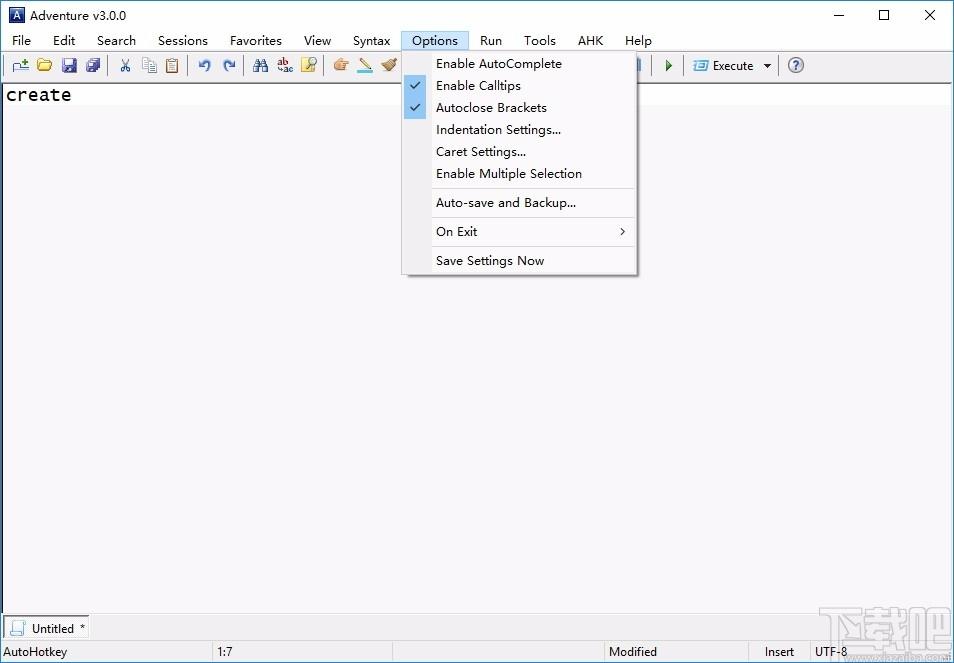Open Find with the binoculars icon
This screenshot has width=954, height=663.
tap(260, 65)
